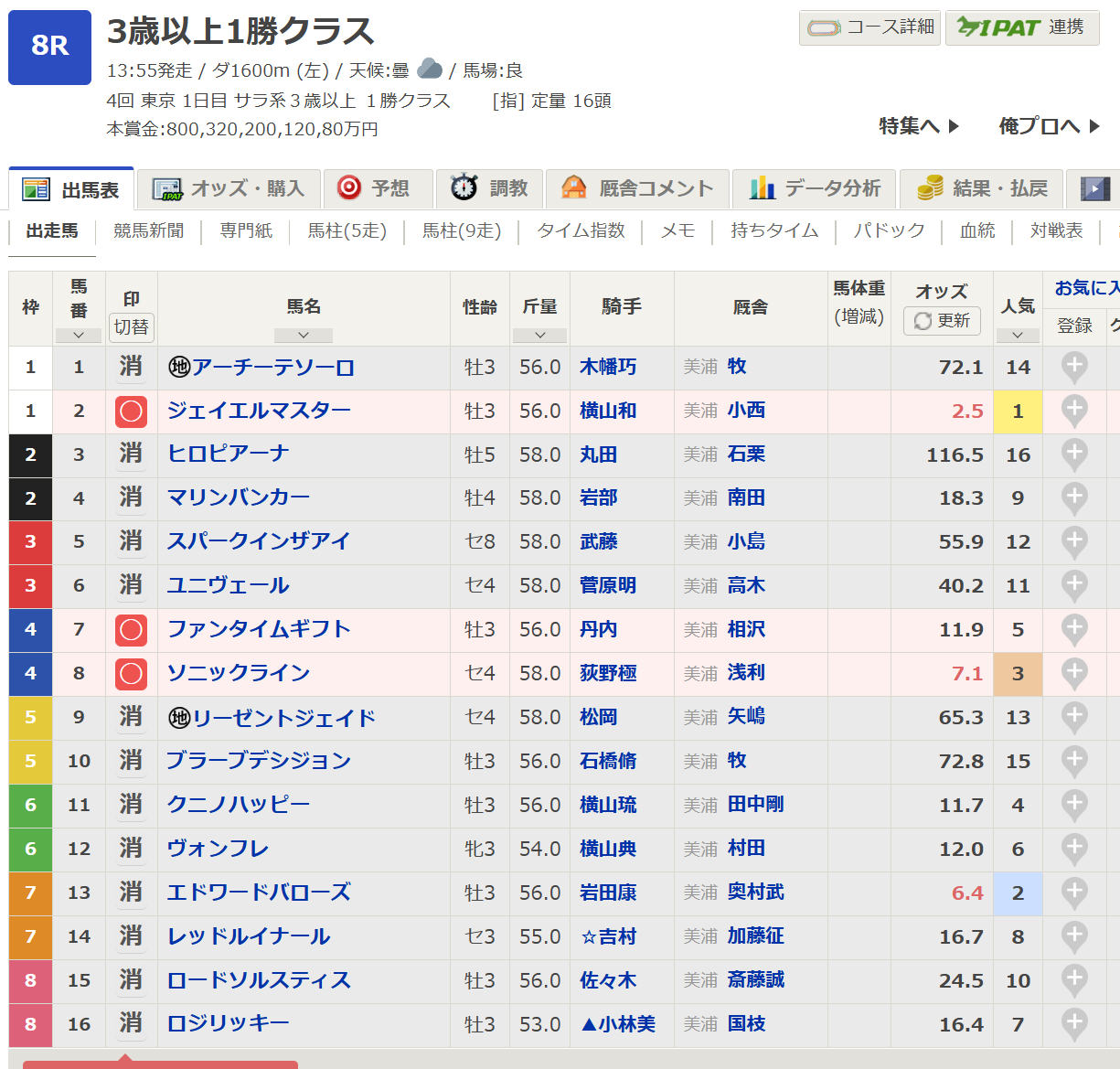Image resolution: width=1120 pixels, height=1069 pixels.
Task: Expand sort arrow under 馬名 header
Action: pyautogui.click(x=304, y=336)
